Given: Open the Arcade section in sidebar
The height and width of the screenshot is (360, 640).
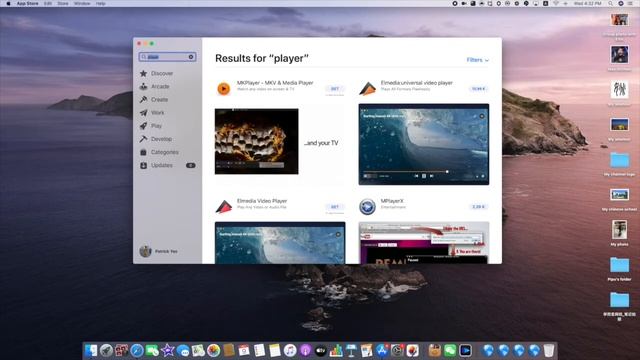Looking at the screenshot, I should [x=160, y=87].
